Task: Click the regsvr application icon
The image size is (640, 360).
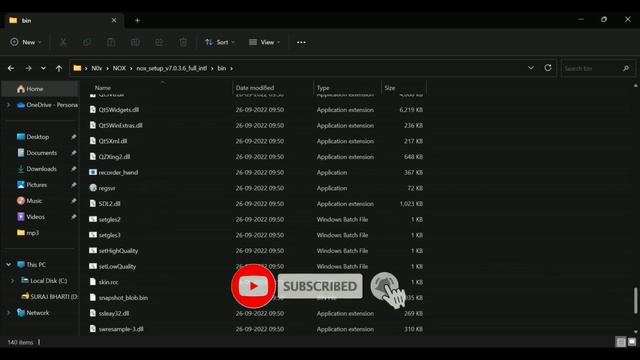Action: point(93,188)
